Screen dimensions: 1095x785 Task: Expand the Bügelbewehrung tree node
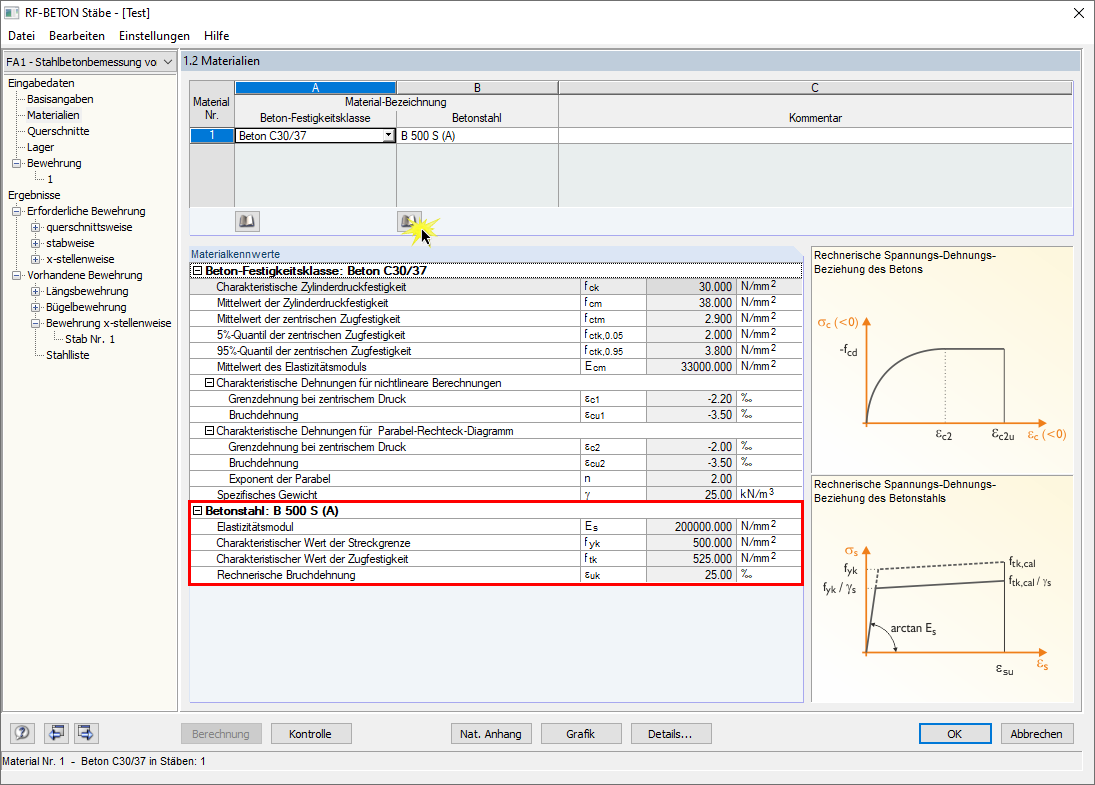point(36,307)
